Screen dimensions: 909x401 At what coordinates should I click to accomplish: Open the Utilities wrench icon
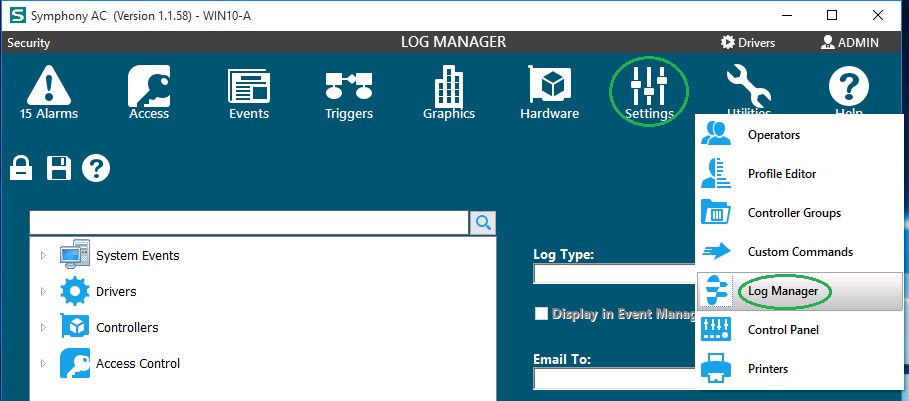(x=749, y=86)
